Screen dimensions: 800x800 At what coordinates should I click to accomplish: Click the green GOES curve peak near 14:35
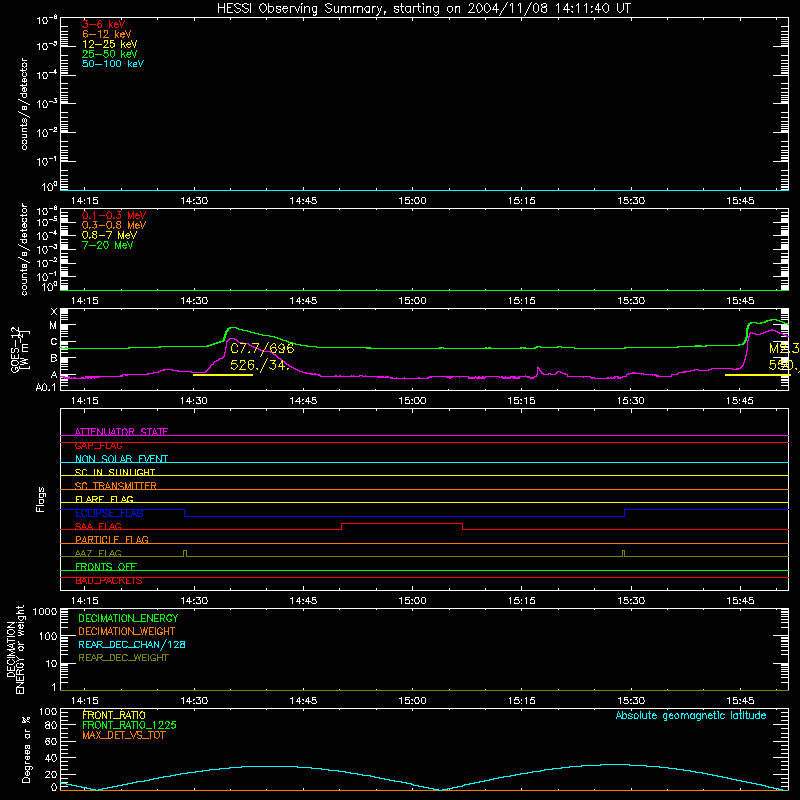point(233,328)
